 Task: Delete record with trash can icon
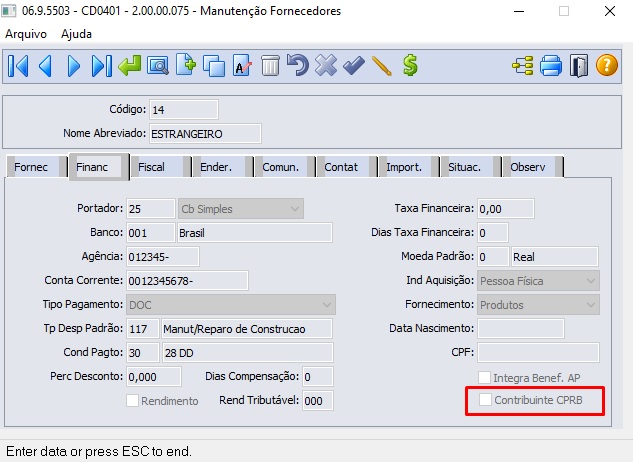coord(270,66)
